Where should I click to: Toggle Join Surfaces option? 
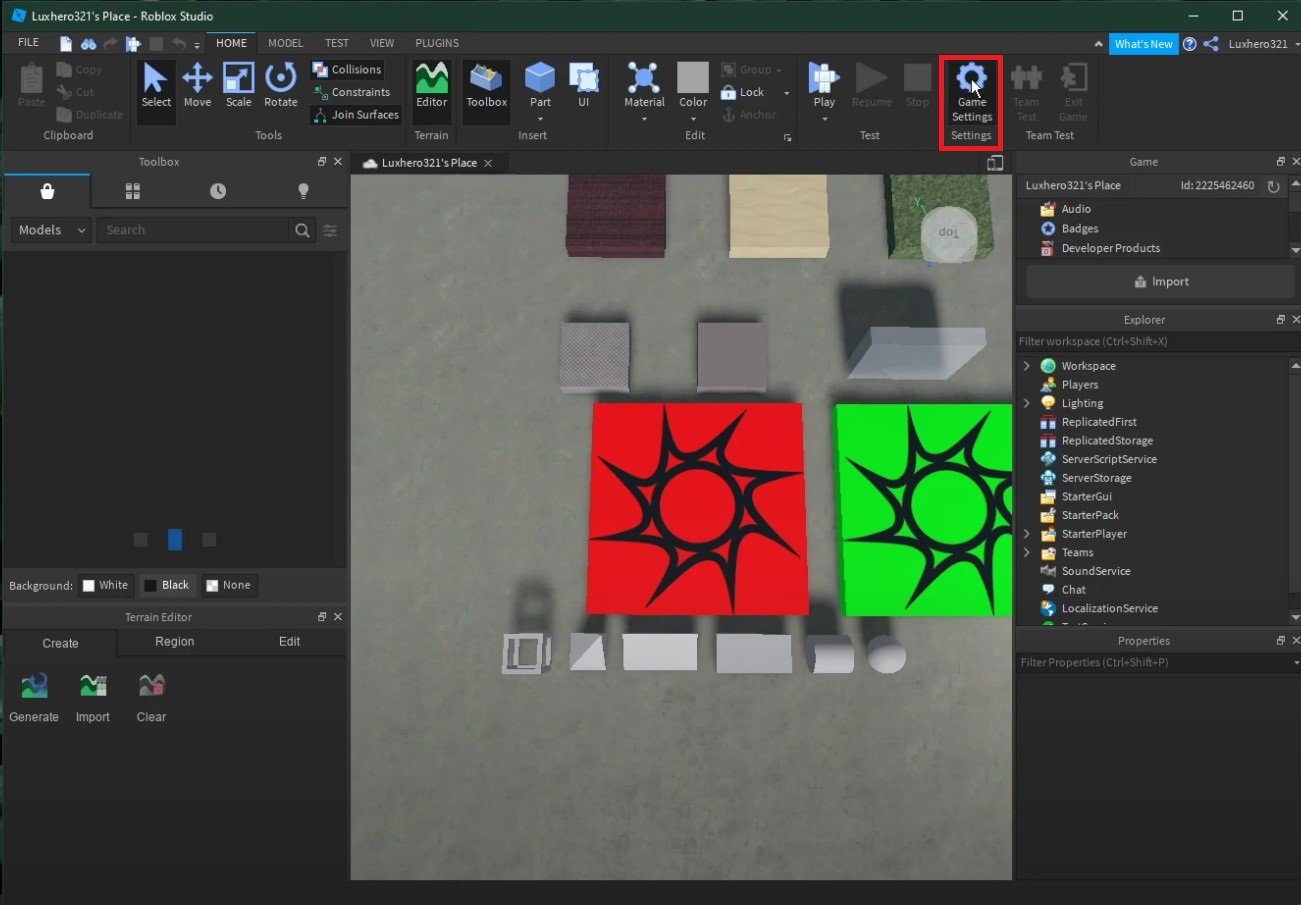click(x=355, y=115)
